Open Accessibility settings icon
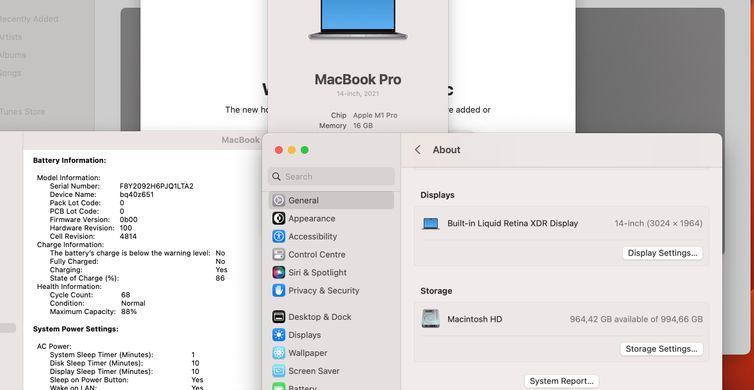 coord(278,236)
